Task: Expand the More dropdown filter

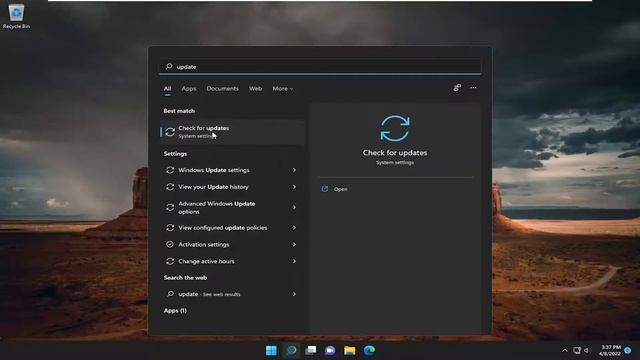Action: (282, 89)
